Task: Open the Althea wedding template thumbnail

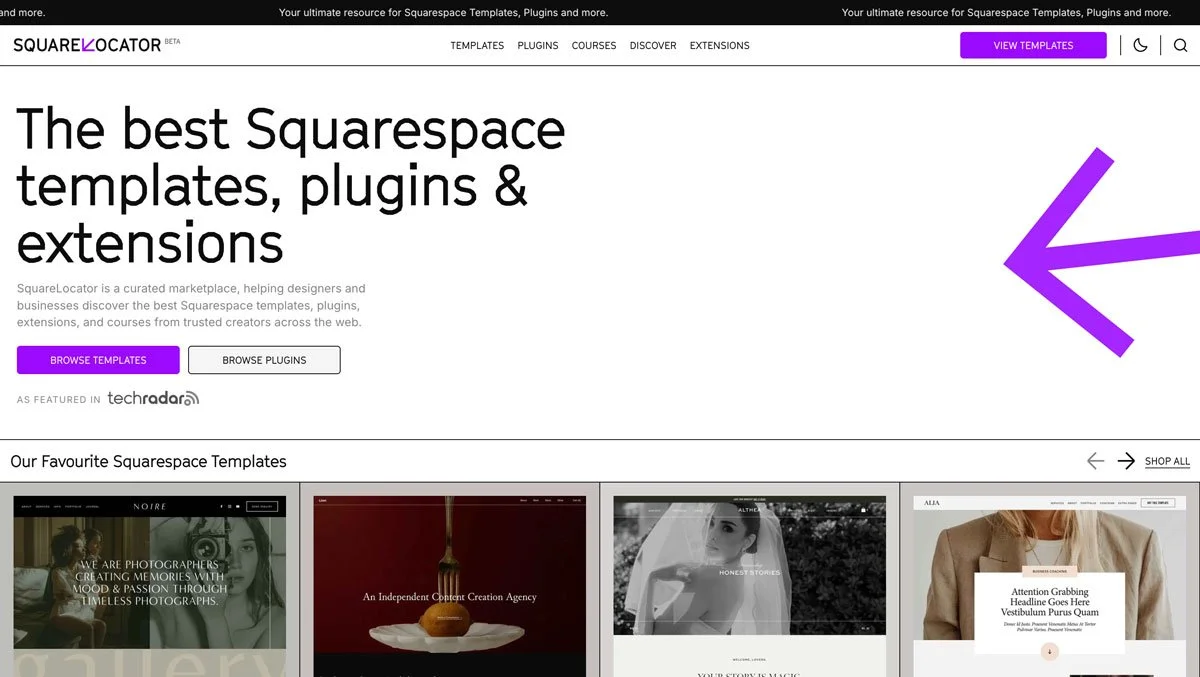Action: click(750, 586)
